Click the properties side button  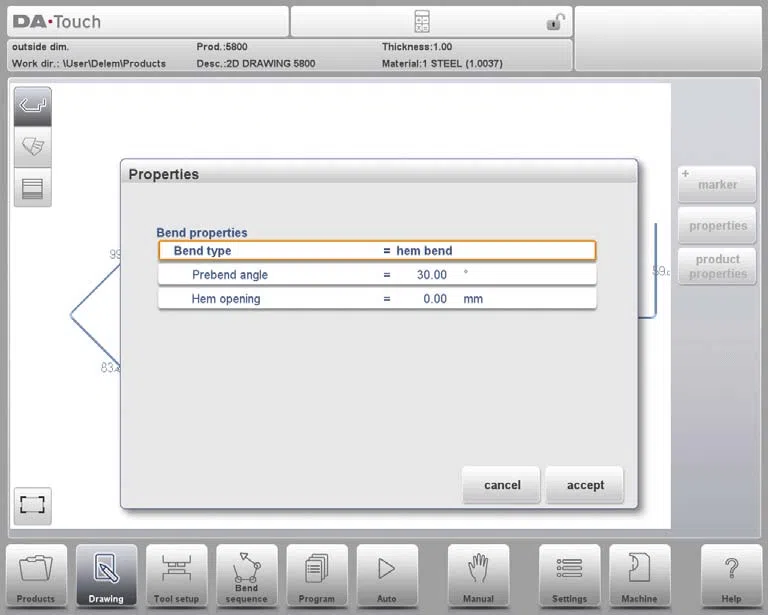point(717,226)
